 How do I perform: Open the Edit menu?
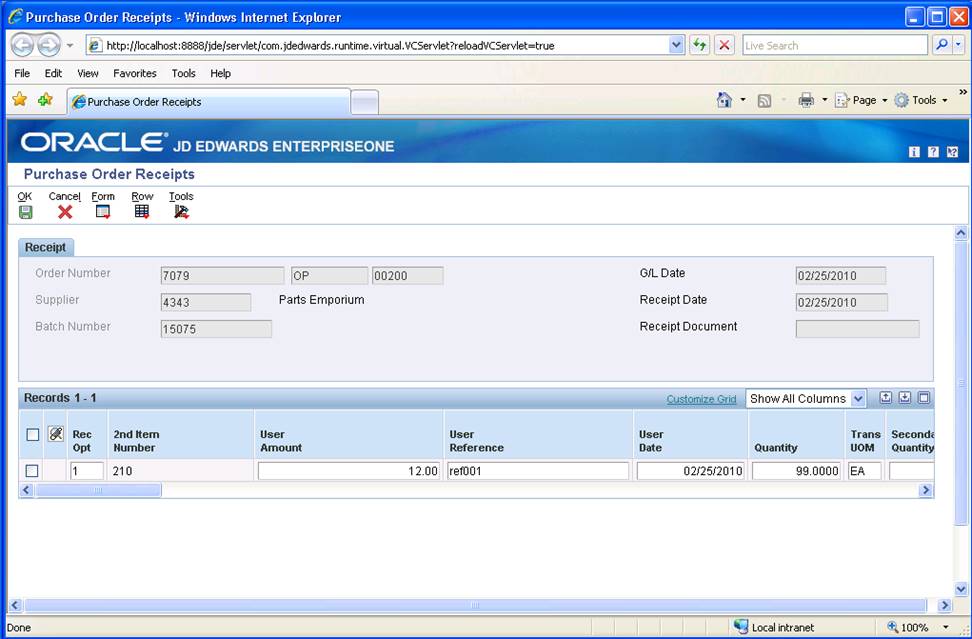[x=53, y=73]
